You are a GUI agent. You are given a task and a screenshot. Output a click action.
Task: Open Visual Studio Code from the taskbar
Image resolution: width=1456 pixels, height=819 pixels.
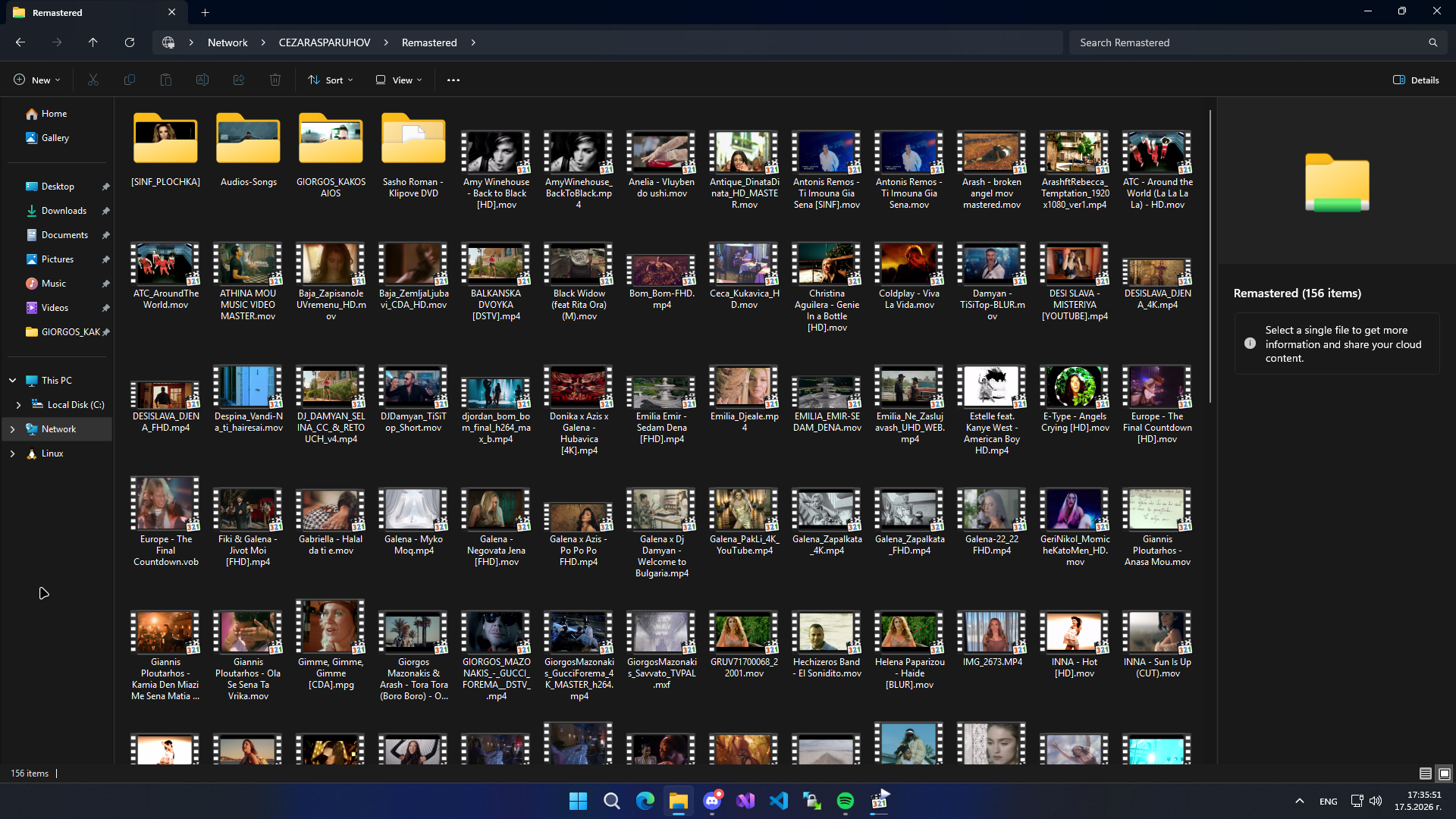point(779,801)
